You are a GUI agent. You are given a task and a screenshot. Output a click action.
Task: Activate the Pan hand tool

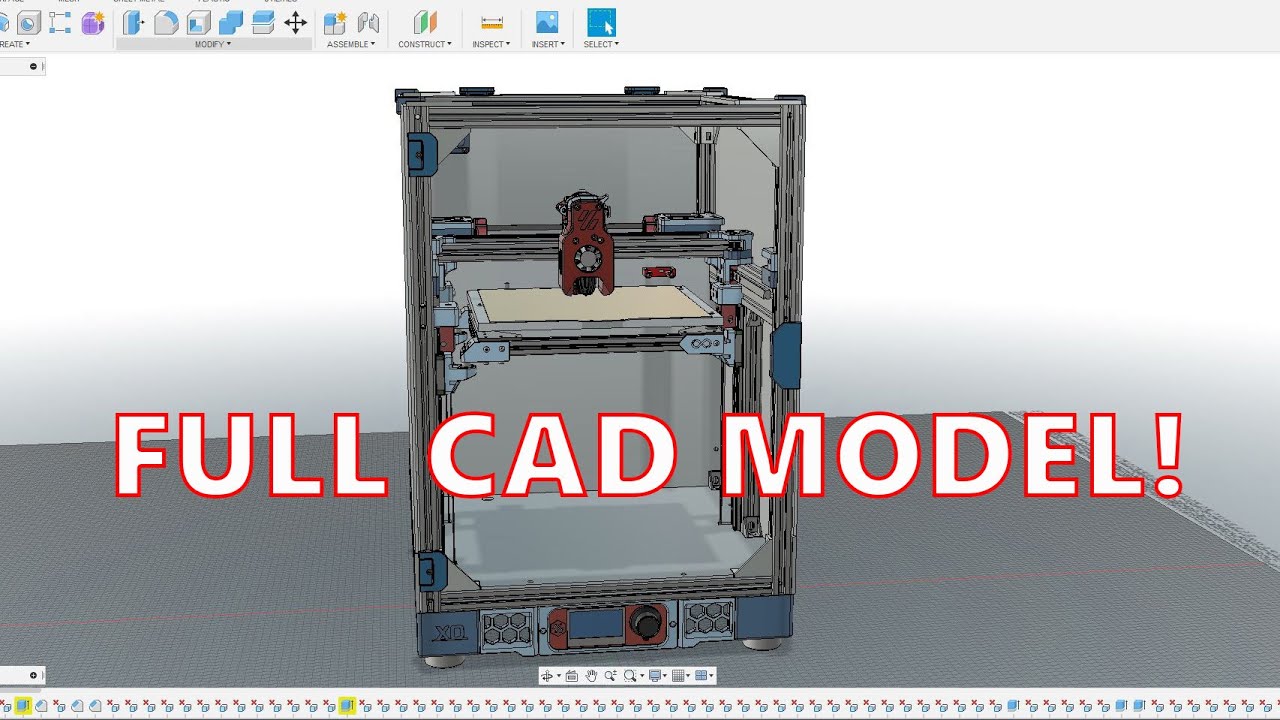pos(591,676)
